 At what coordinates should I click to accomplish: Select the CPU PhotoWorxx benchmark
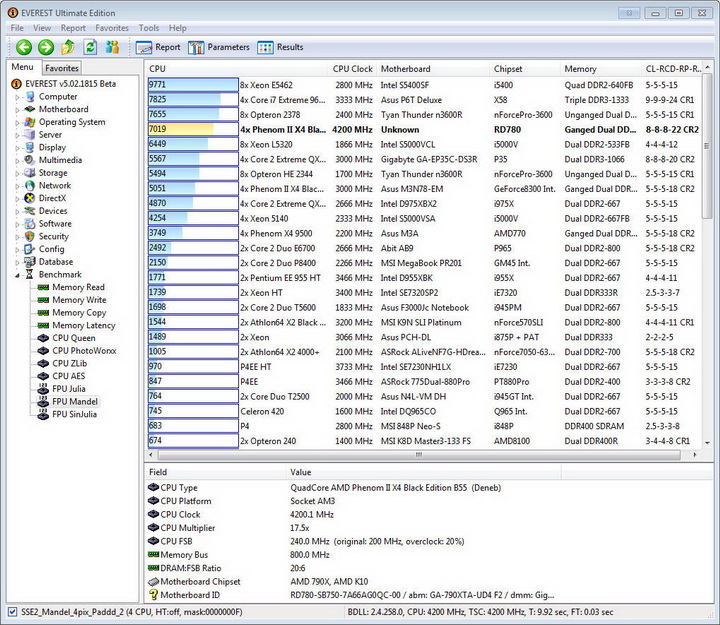click(x=84, y=351)
